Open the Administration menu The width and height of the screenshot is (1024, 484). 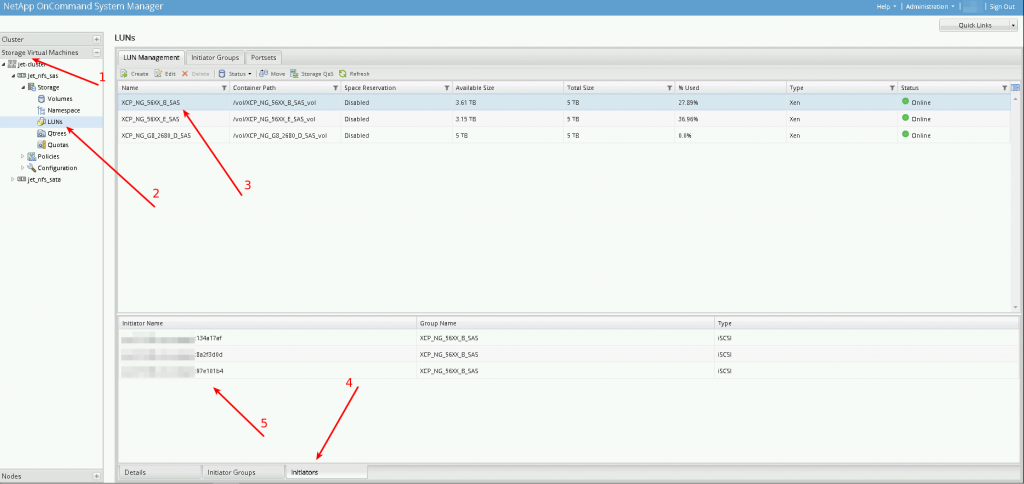coord(930,7)
